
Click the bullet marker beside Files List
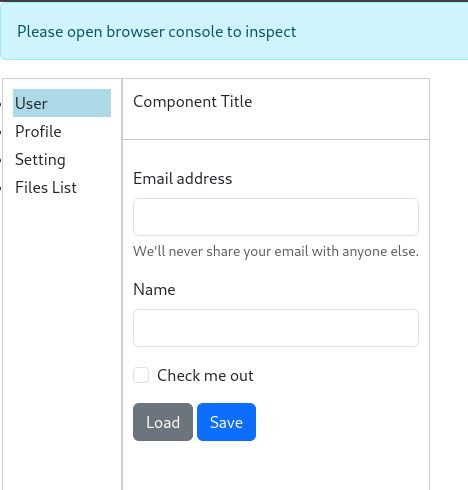click(x=1, y=188)
